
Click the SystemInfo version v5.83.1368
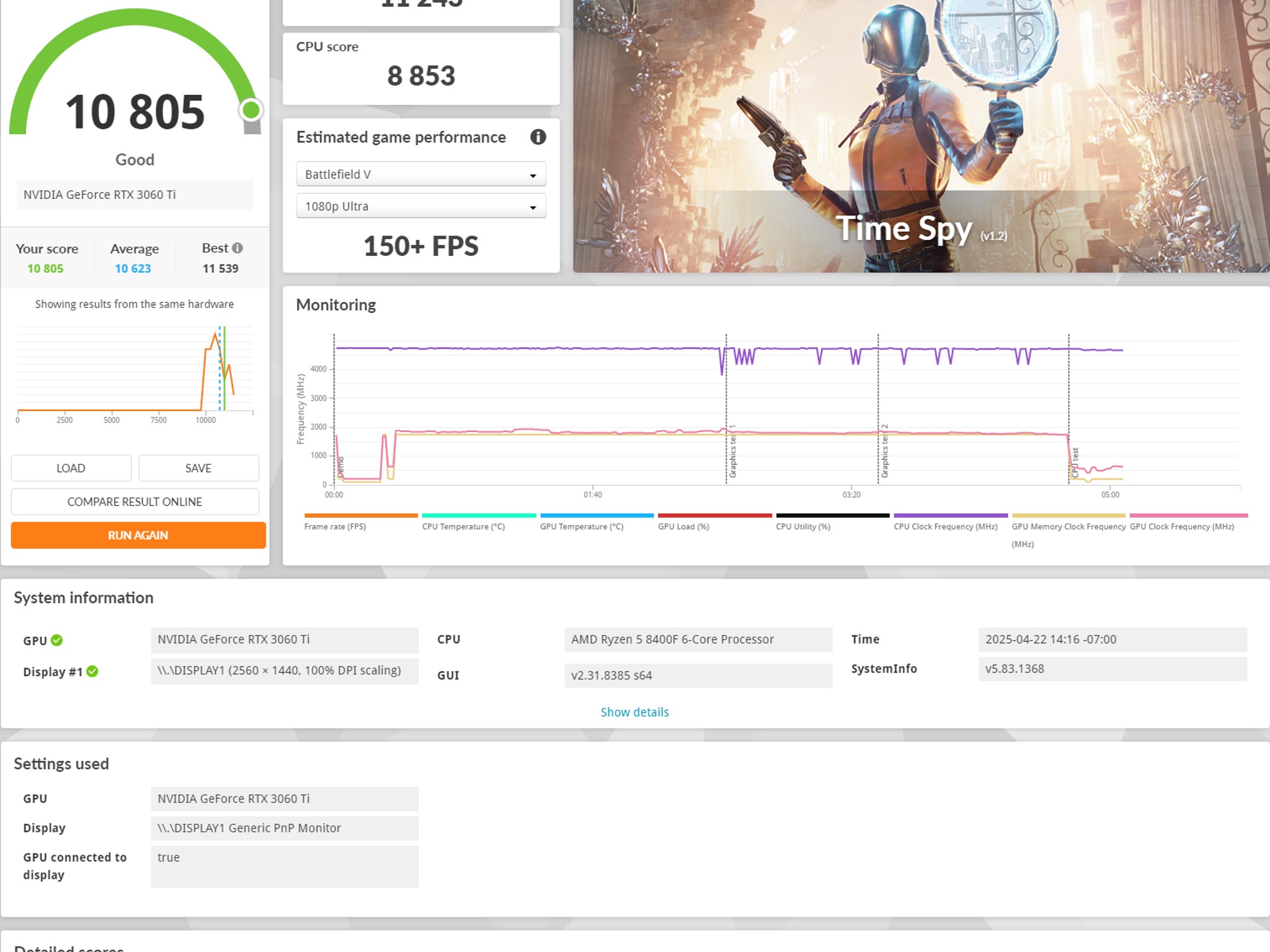[1112, 669]
